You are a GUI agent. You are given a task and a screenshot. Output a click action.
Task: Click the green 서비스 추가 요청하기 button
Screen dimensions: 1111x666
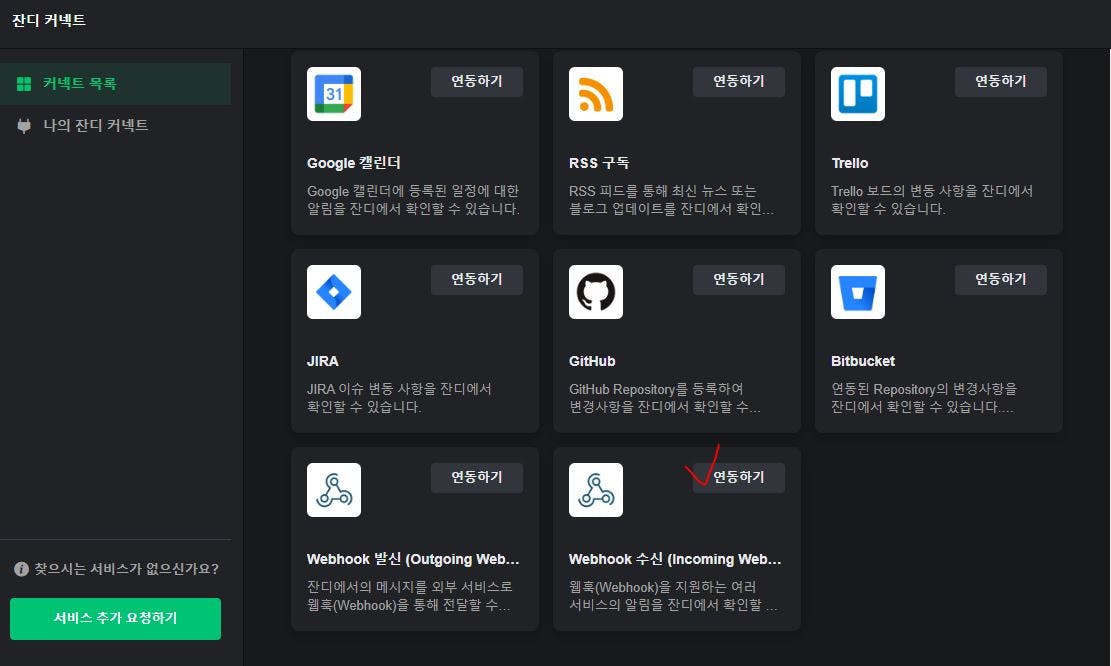115,619
